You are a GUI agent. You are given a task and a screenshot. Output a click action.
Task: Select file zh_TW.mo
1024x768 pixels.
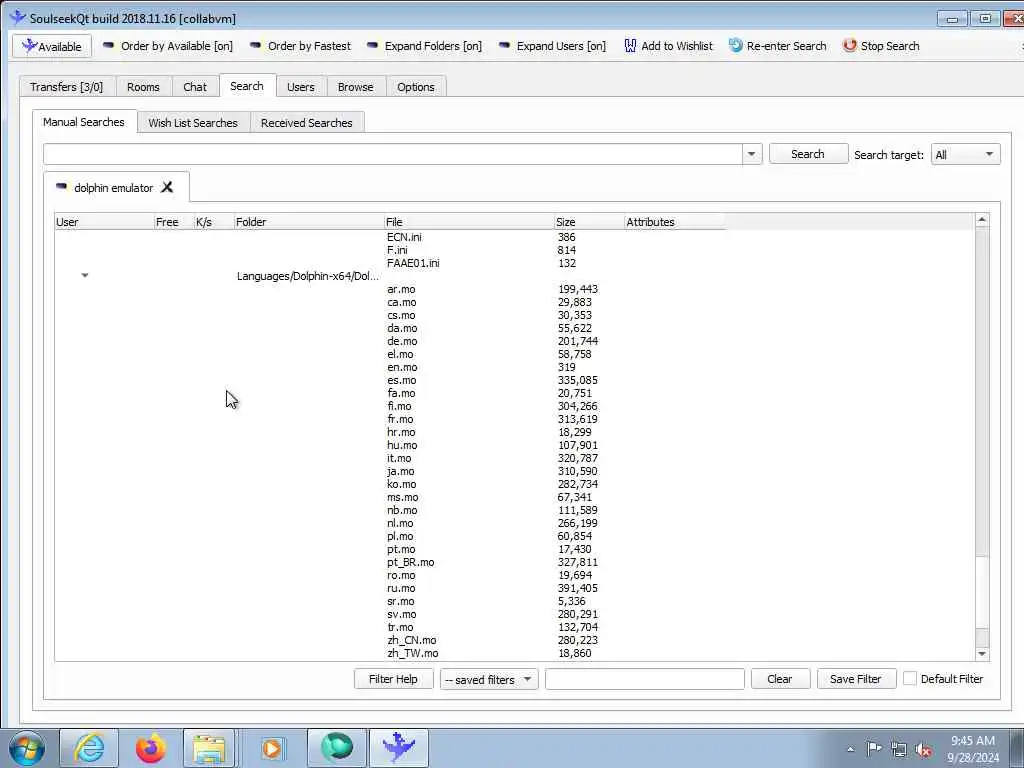413,654
